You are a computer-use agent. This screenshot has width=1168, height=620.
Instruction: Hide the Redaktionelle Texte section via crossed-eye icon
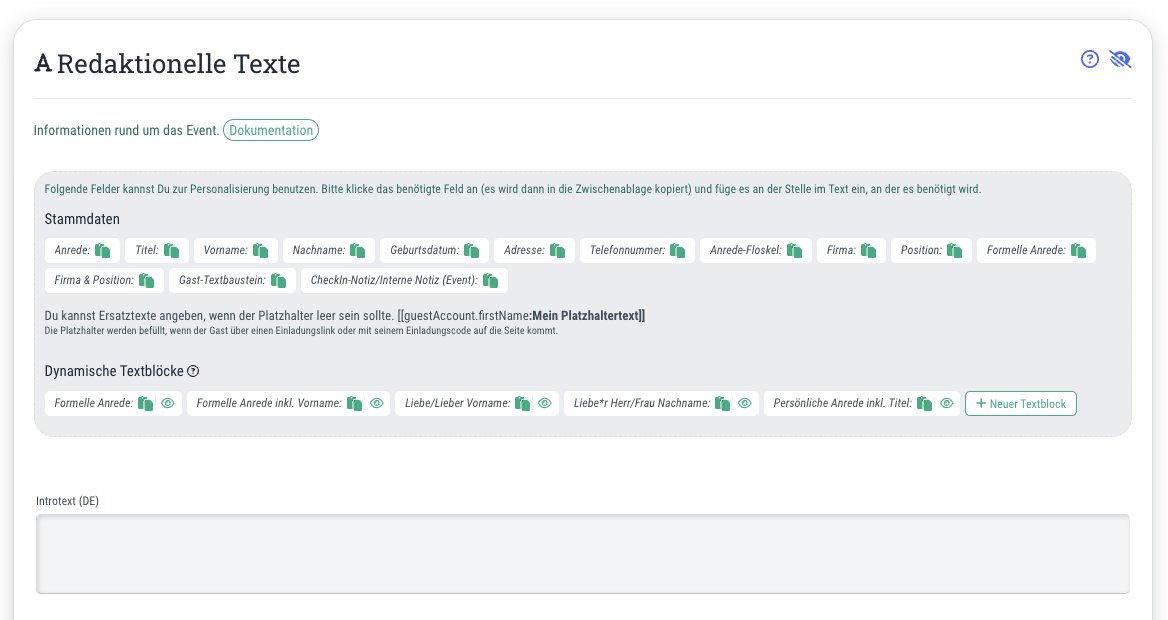1120,59
